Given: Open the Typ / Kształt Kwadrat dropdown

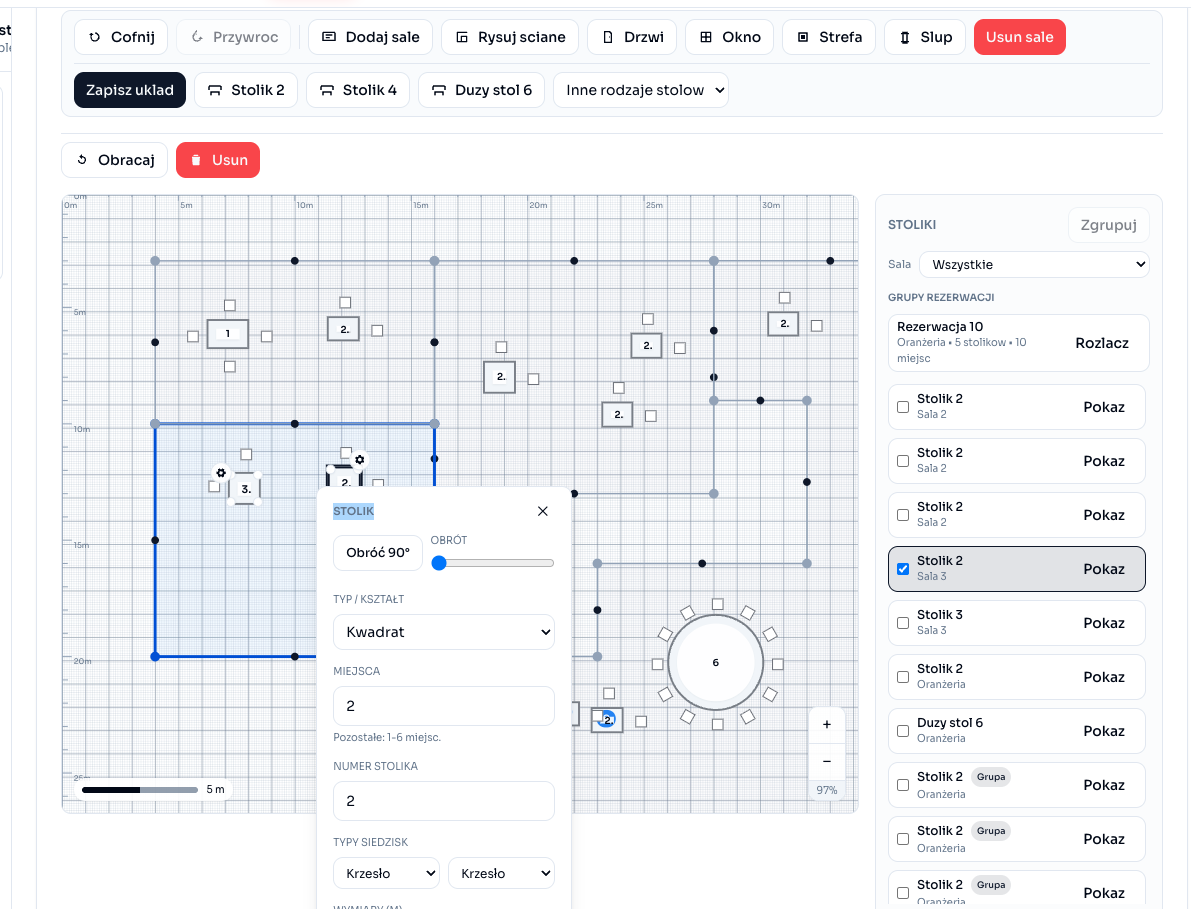Looking at the screenshot, I should point(443,632).
